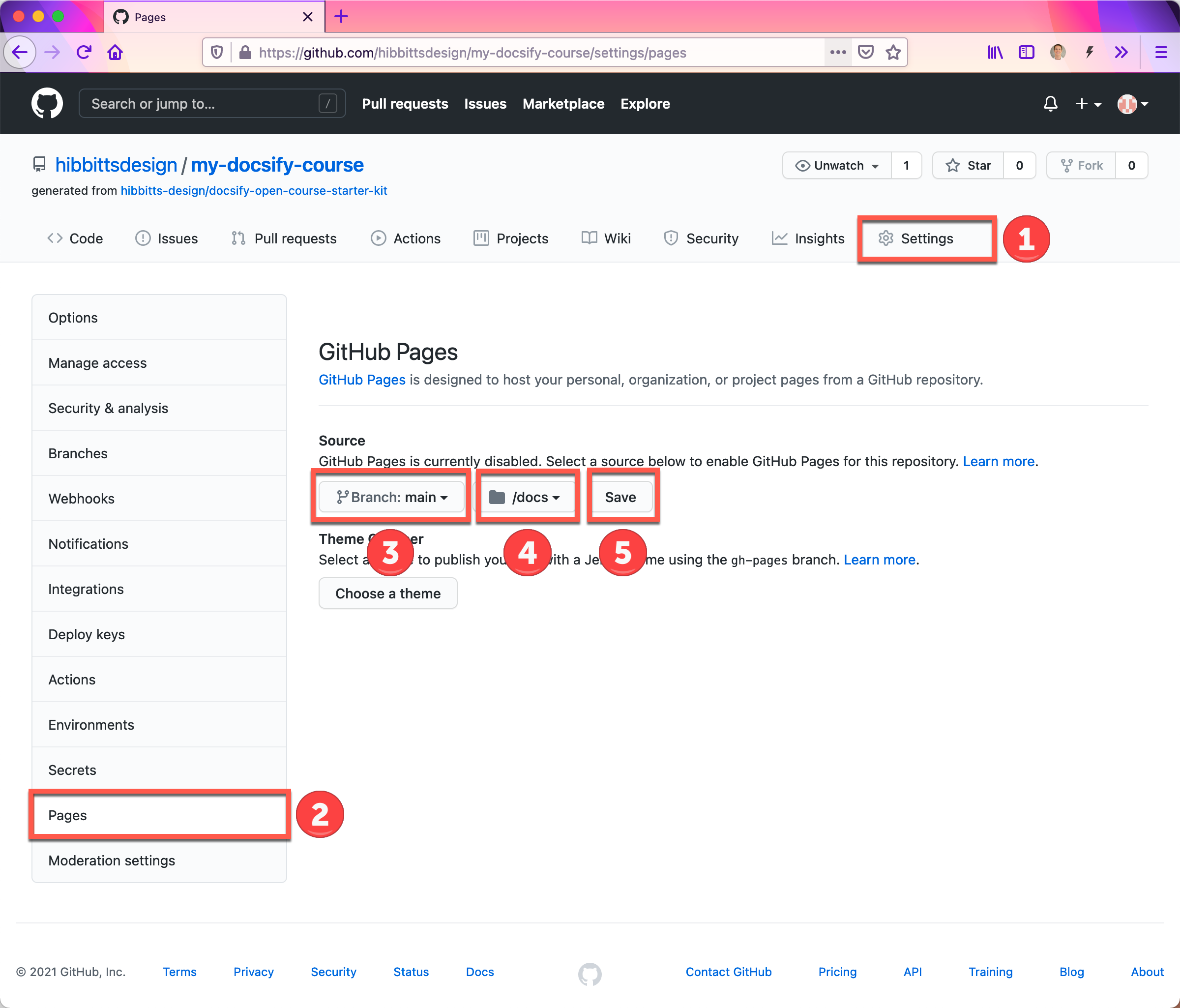Star the my-docsify-course repository
The image size is (1180, 1008).
(968, 166)
